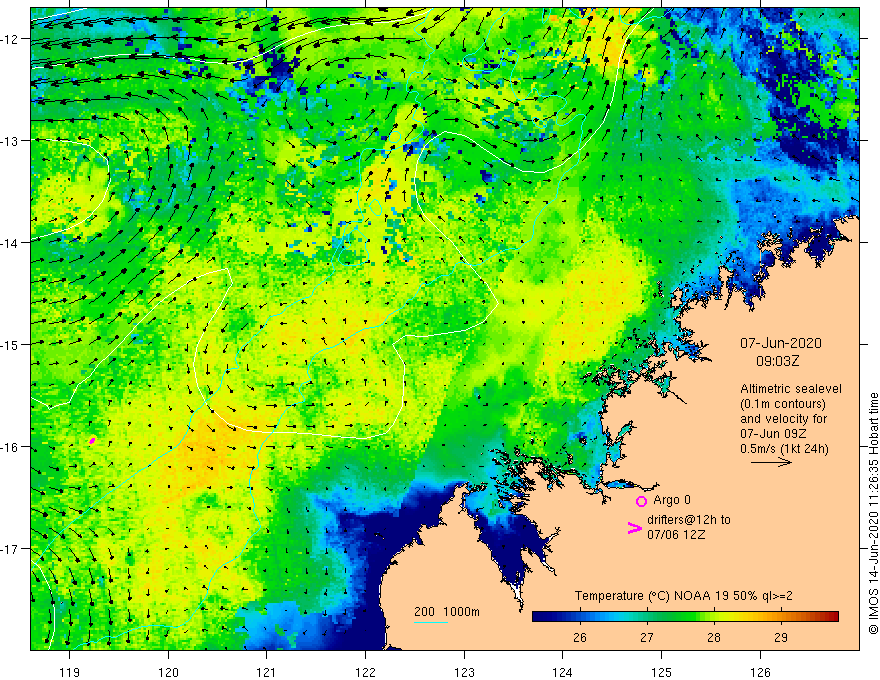
Task: Click the 126 longitude axis label
Action: point(760,672)
